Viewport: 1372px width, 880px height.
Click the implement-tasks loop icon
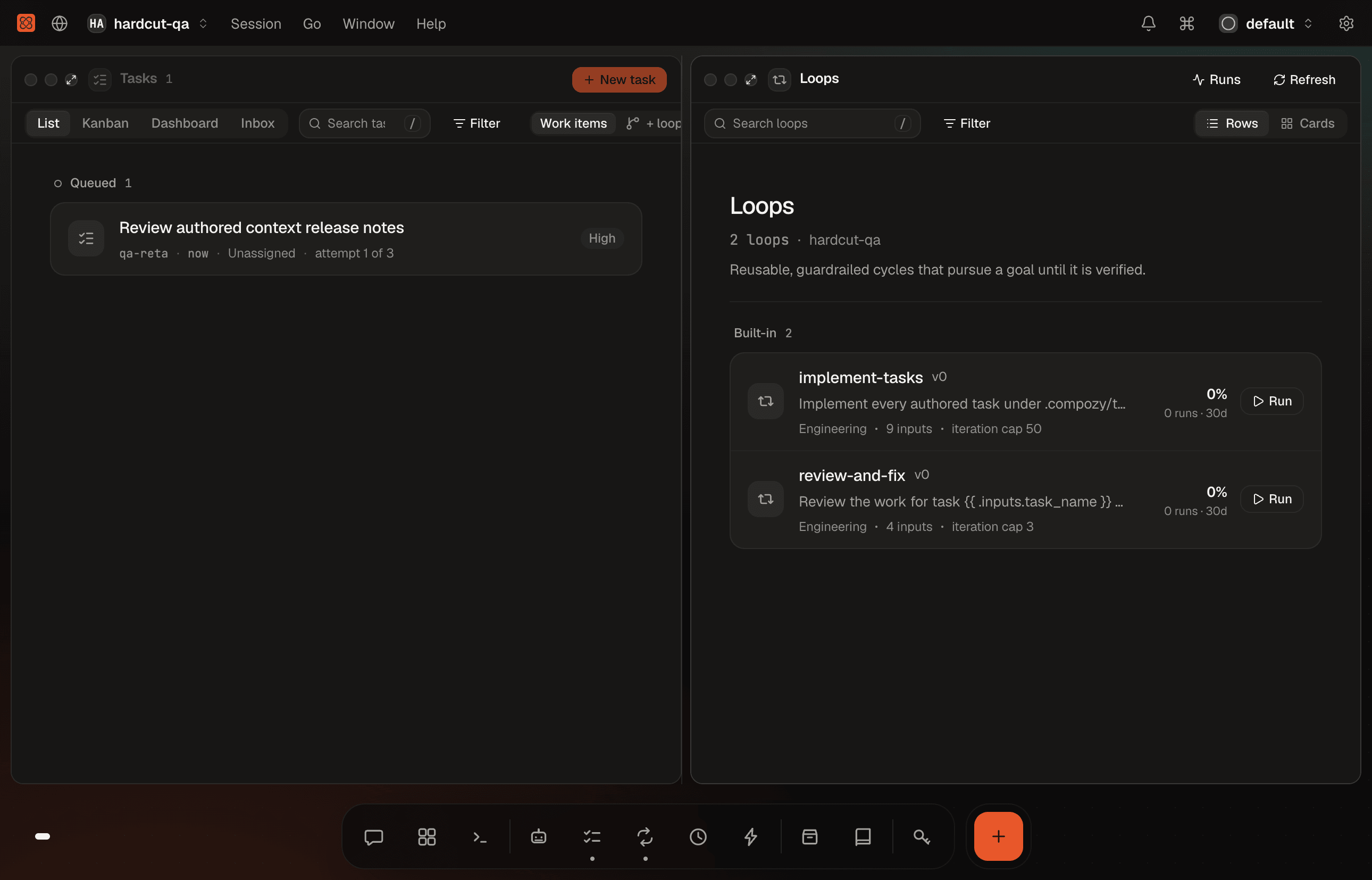tap(766, 401)
